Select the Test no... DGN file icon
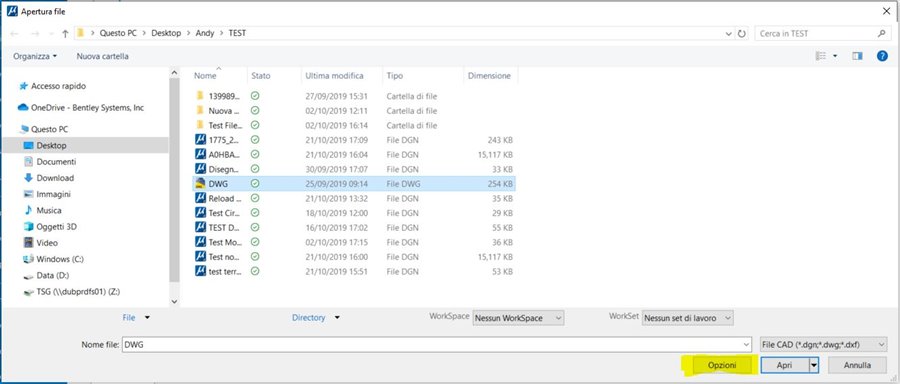The image size is (900, 384). [x=200, y=256]
